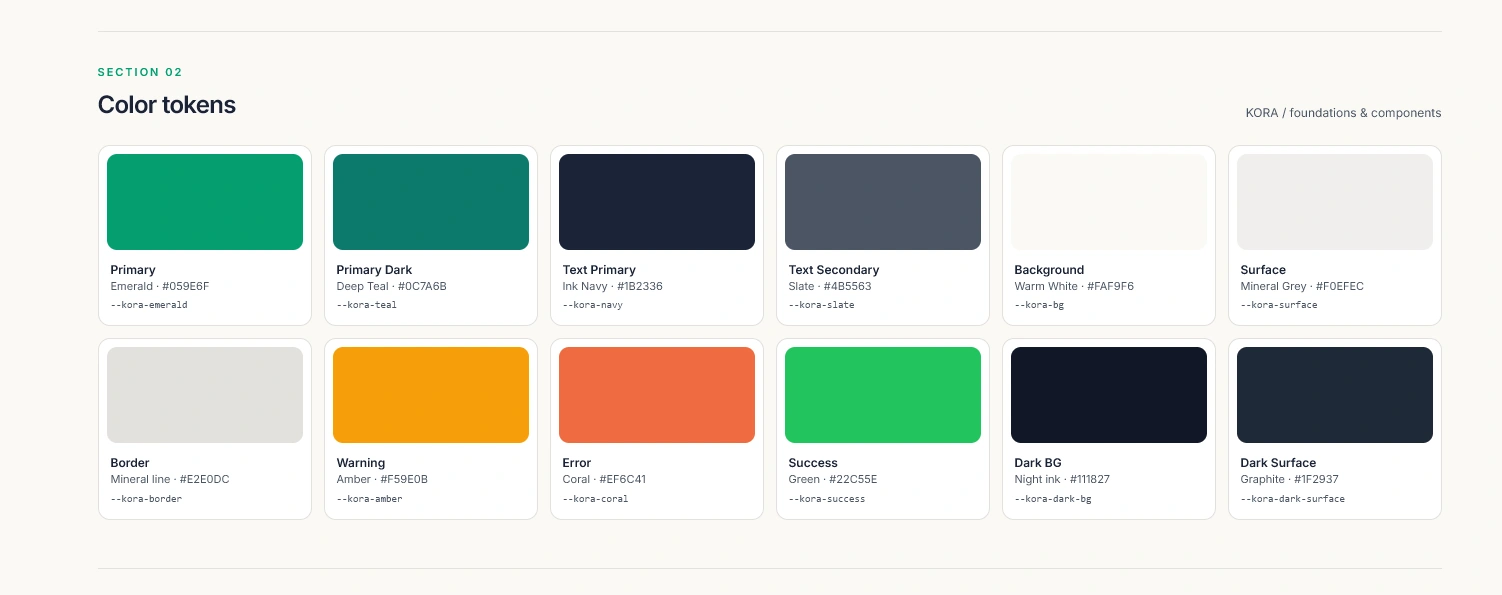1502x595 pixels.
Task: Click the --kora-amber token name
Action: point(370,498)
